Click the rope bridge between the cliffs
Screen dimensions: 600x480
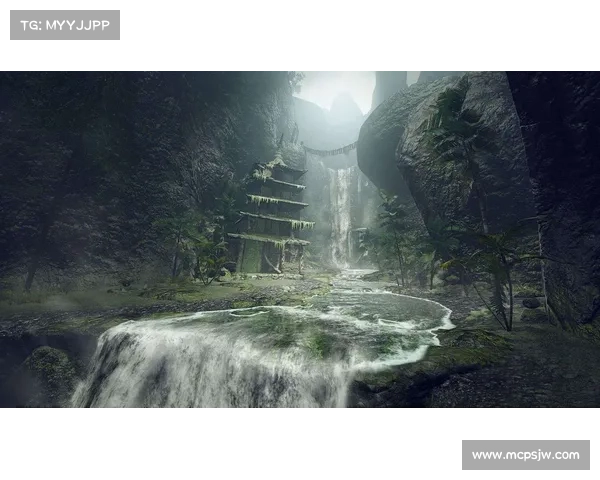331,151
